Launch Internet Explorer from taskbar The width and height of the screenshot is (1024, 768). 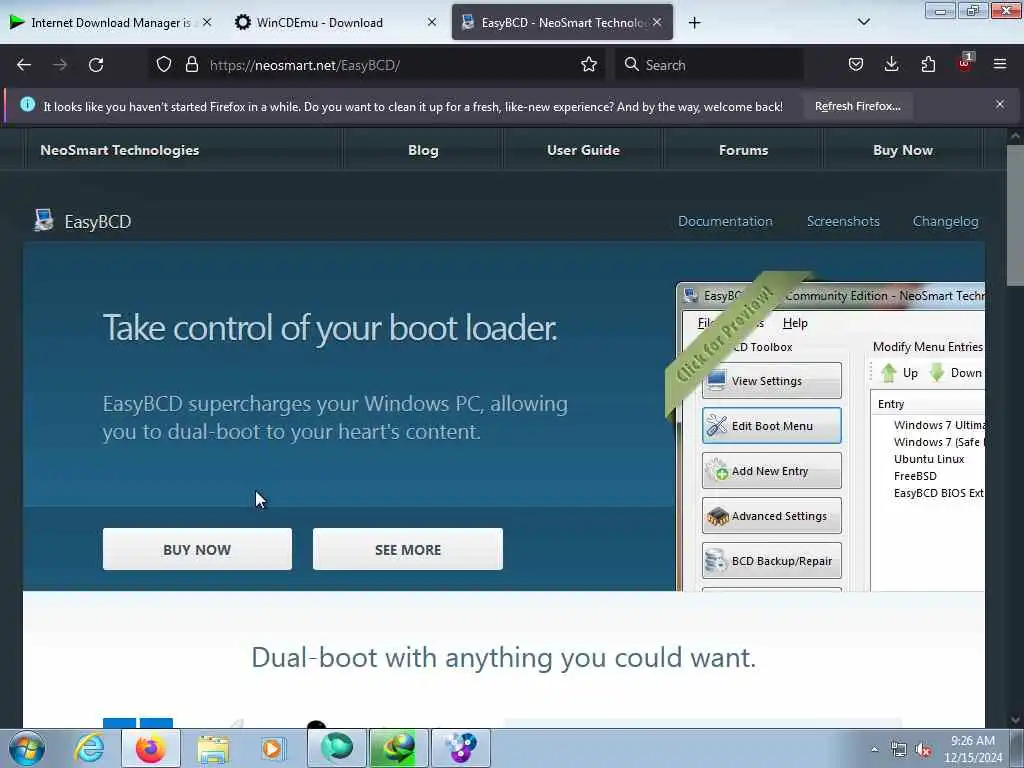pyautogui.click(x=89, y=748)
